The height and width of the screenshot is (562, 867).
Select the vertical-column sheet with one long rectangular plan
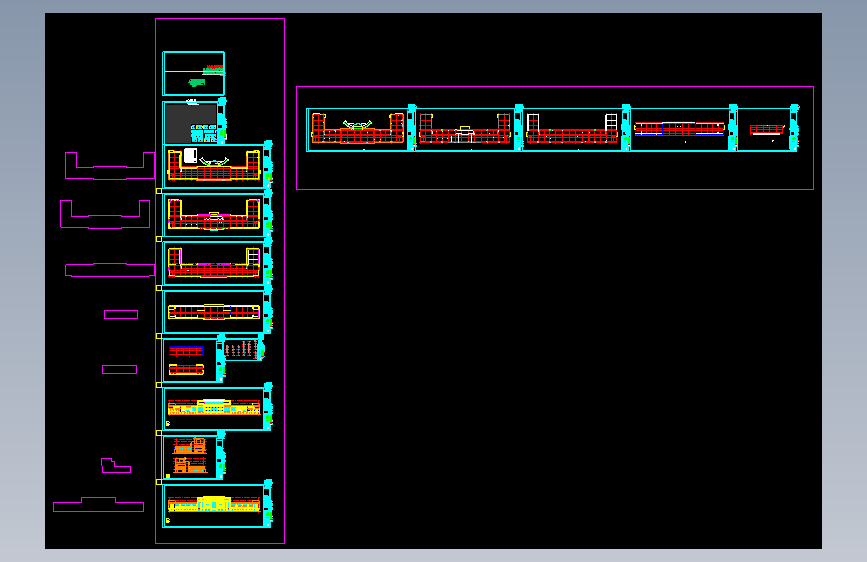[217, 310]
